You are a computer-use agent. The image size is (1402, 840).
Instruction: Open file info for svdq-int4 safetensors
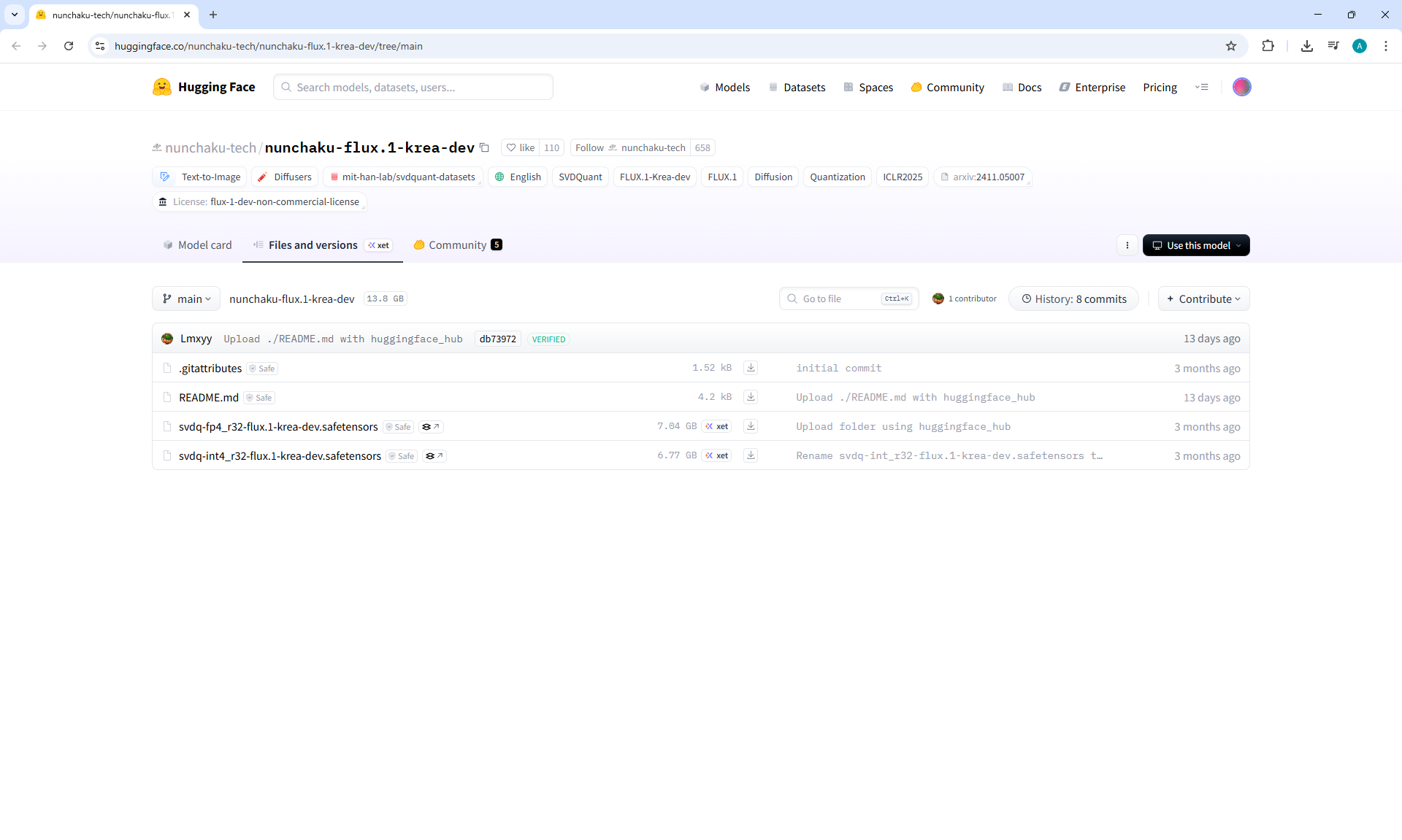[434, 456]
